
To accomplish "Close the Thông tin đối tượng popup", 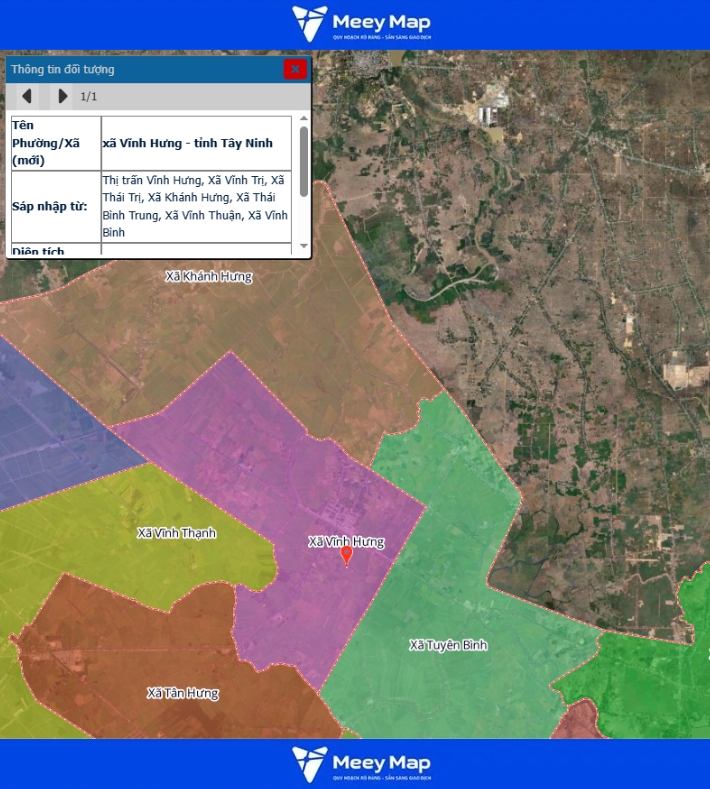I will click(294, 69).
